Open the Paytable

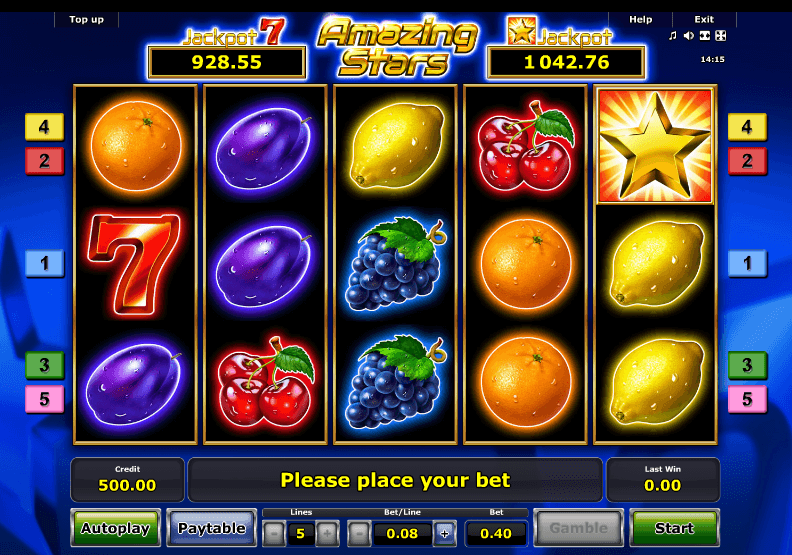pyautogui.click(x=212, y=528)
